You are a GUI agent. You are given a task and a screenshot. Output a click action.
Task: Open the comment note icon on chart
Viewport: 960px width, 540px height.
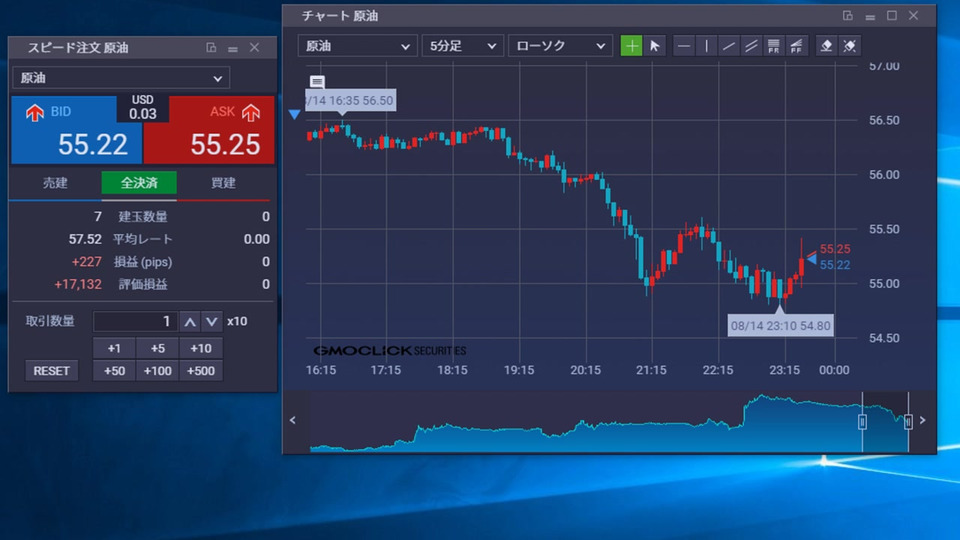pyautogui.click(x=317, y=81)
